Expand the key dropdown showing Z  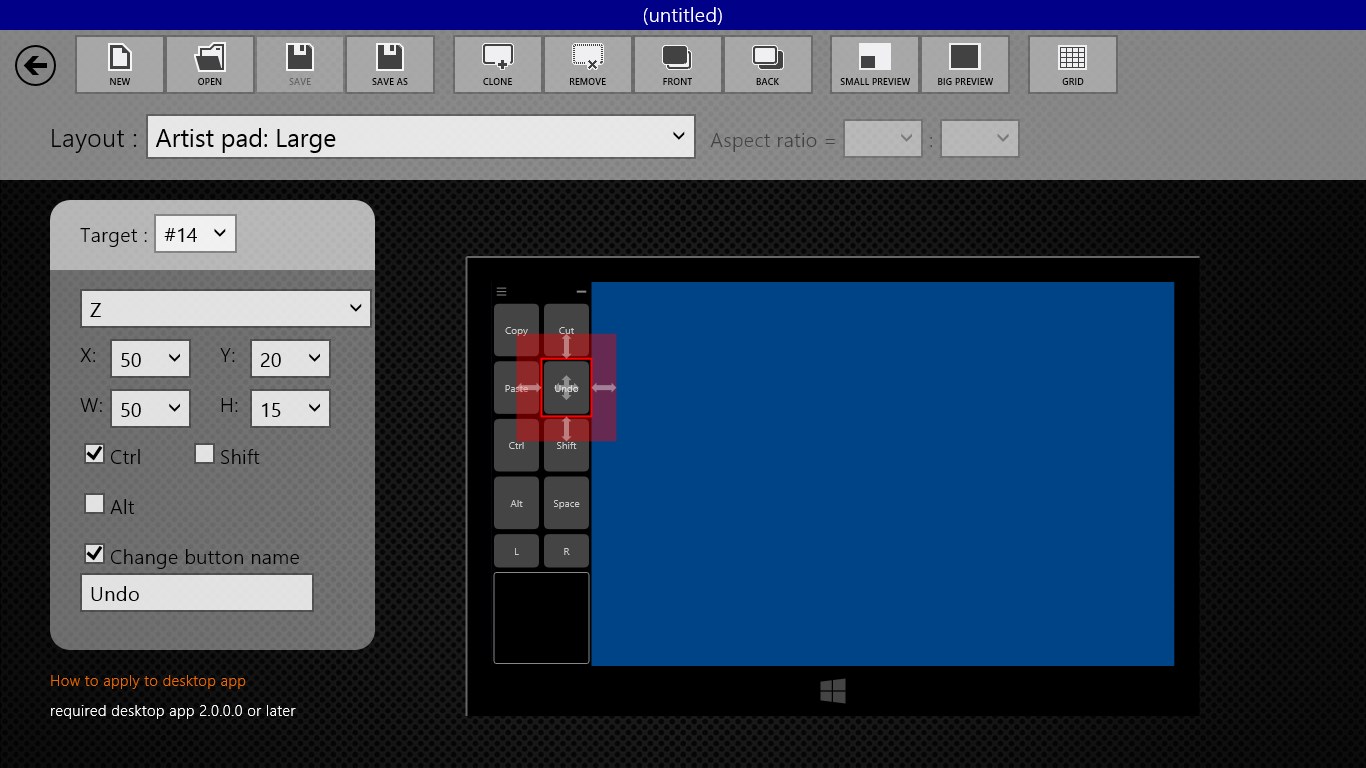tap(226, 309)
